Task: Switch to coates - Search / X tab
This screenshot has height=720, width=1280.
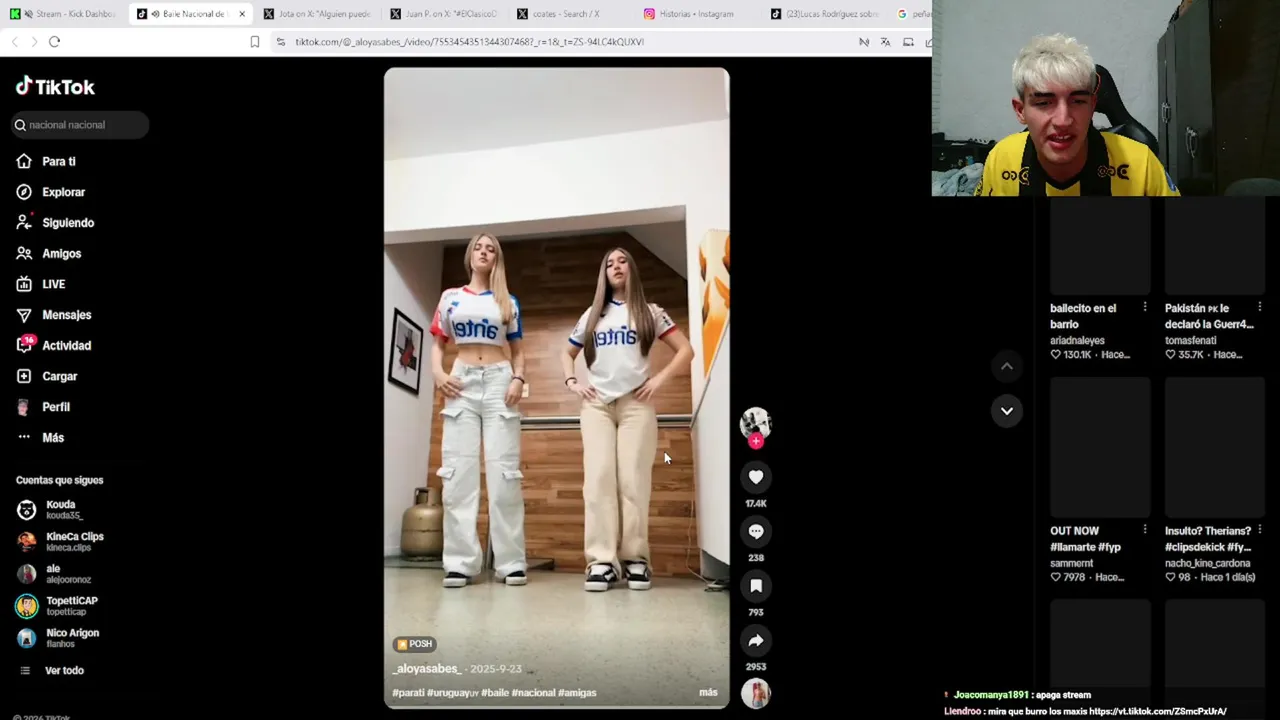Action: tap(571, 14)
